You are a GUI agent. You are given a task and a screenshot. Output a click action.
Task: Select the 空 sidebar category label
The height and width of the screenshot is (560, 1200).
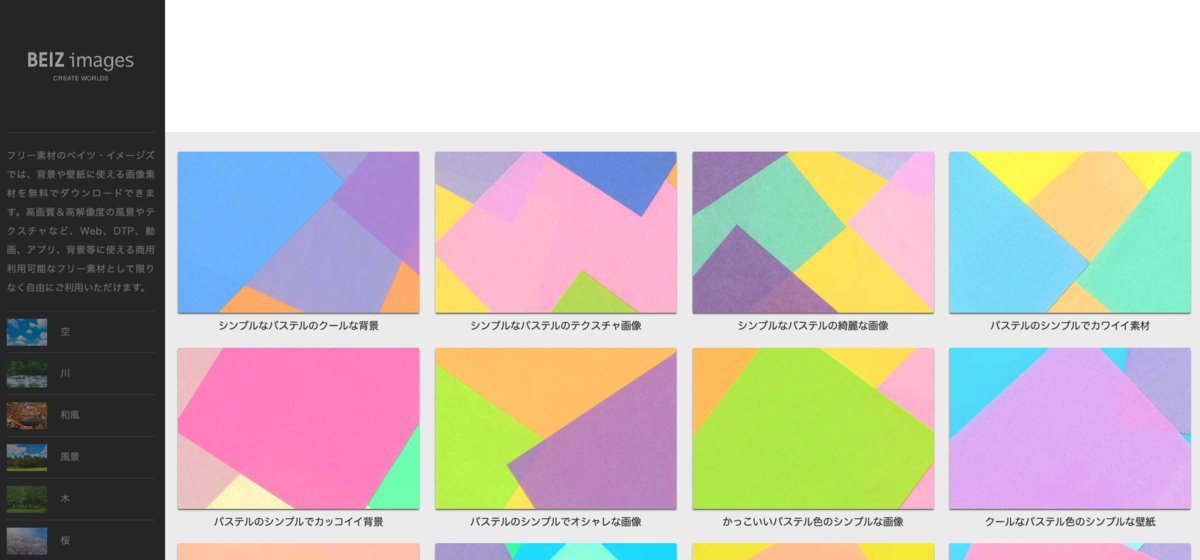click(65, 332)
